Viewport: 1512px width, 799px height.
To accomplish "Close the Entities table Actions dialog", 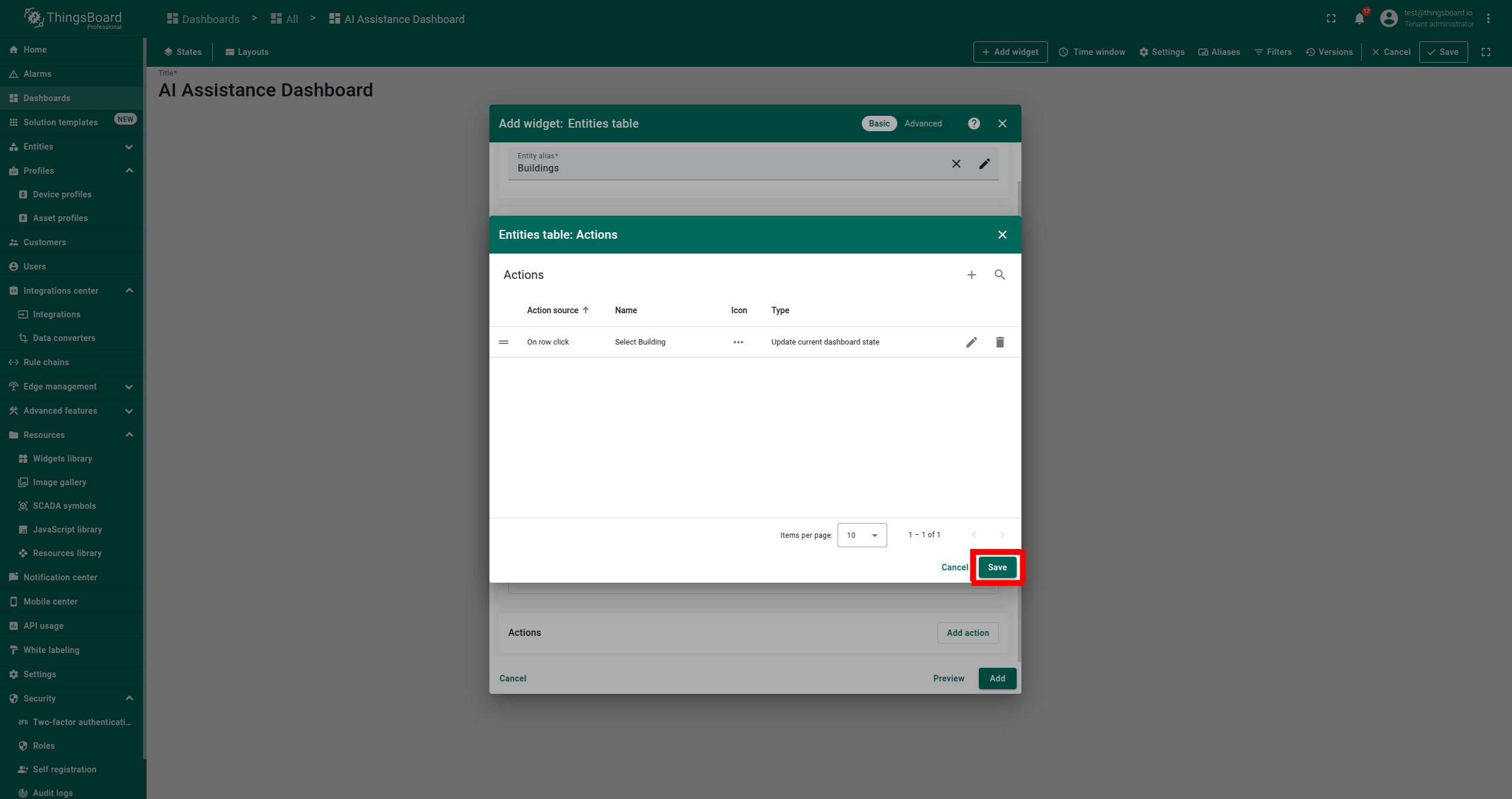I will coord(1002,235).
